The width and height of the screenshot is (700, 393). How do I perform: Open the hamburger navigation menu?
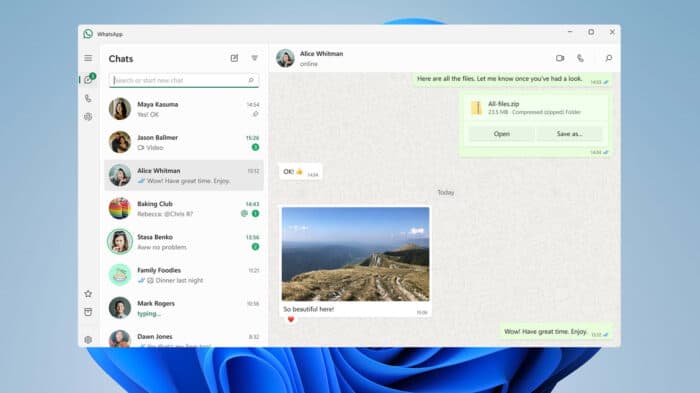click(88, 58)
